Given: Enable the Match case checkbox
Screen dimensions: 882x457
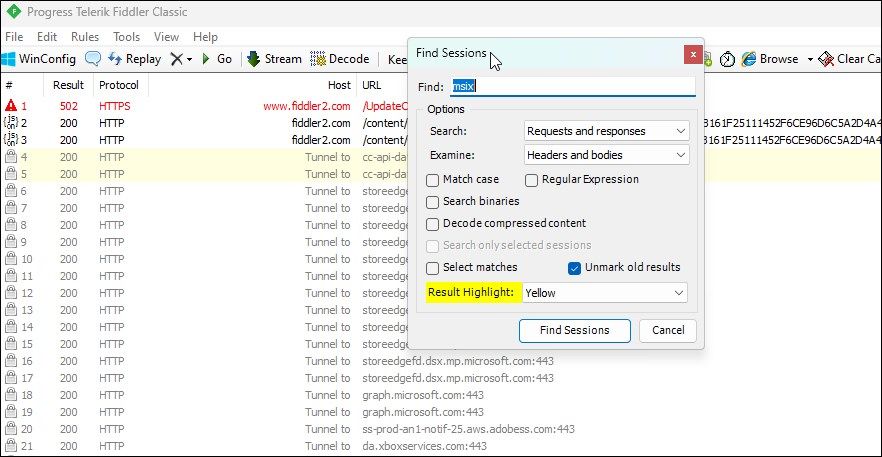Looking at the screenshot, I should pos(432,180).
